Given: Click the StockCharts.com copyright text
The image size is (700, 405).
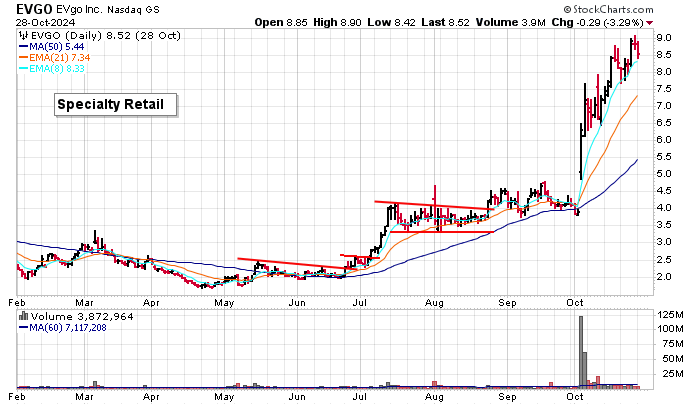Looking at the screenshot, I should coord(608,9).
